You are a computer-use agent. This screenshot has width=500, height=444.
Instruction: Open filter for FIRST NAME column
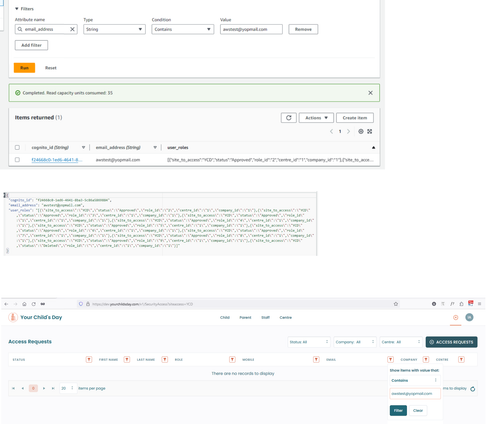point(127,359)
